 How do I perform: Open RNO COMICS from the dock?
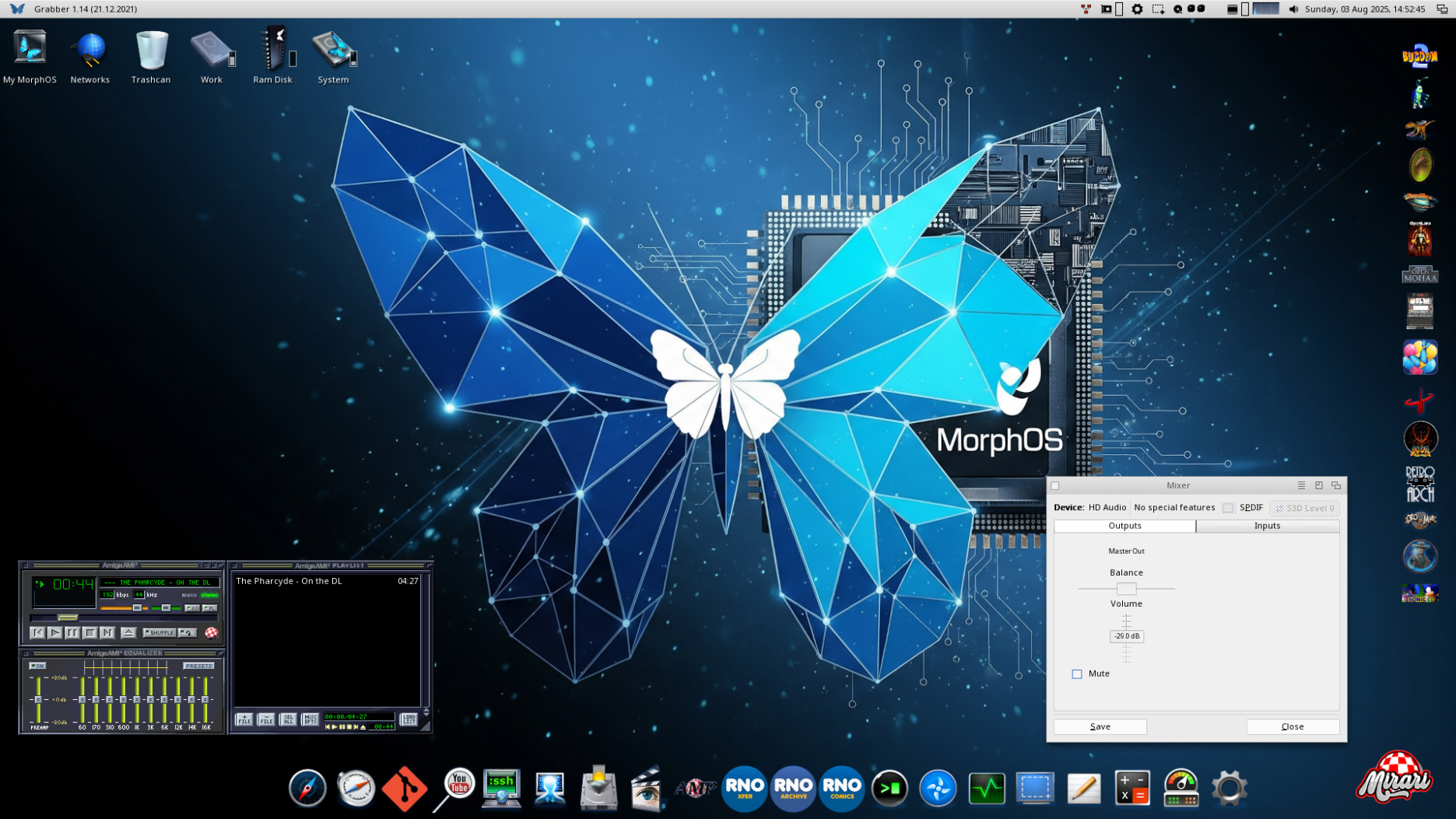pyautogui.click(x=841, y=789)
